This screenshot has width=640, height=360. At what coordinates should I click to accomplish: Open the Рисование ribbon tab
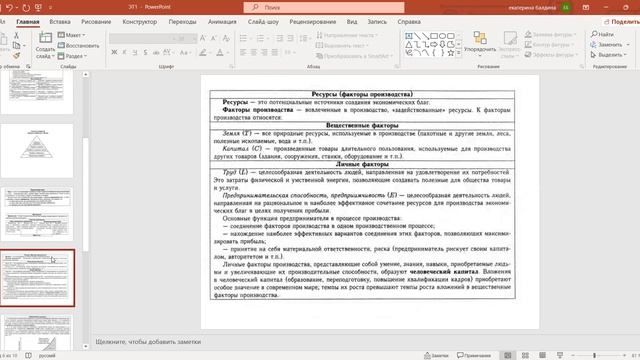tap(96, 22)
